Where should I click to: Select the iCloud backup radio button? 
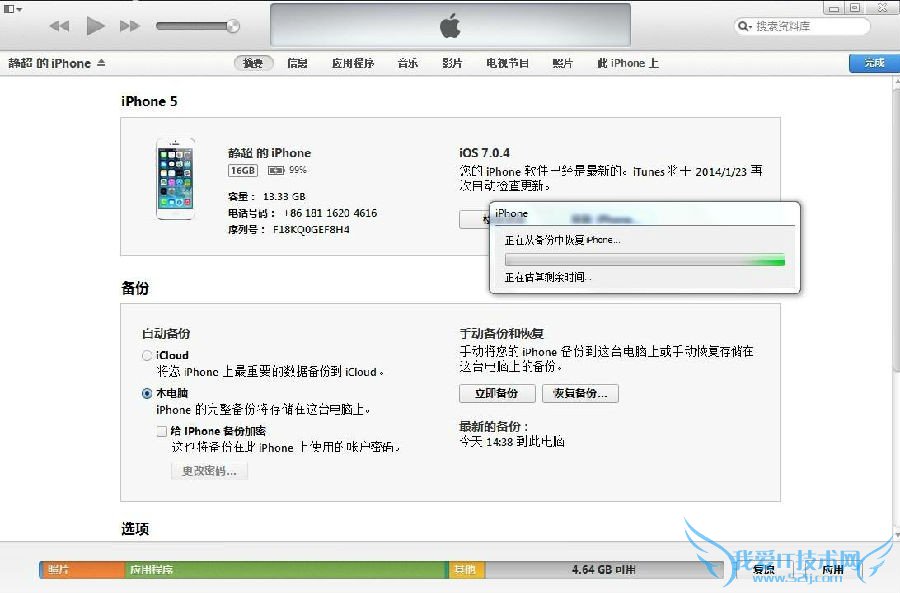[x=147, y=355]
